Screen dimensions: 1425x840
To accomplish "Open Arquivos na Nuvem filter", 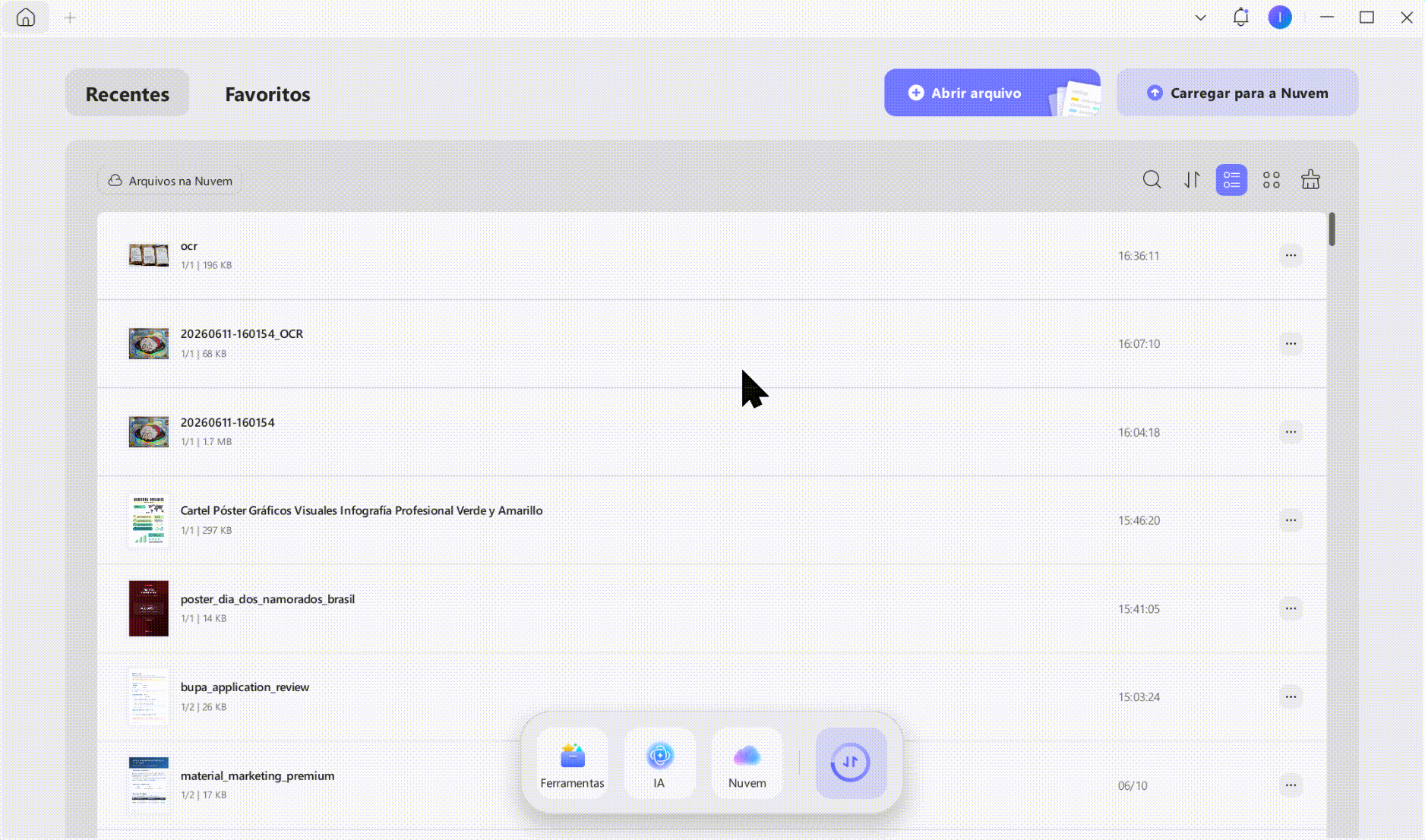I will pyautogui.click(x=170, y=181).
